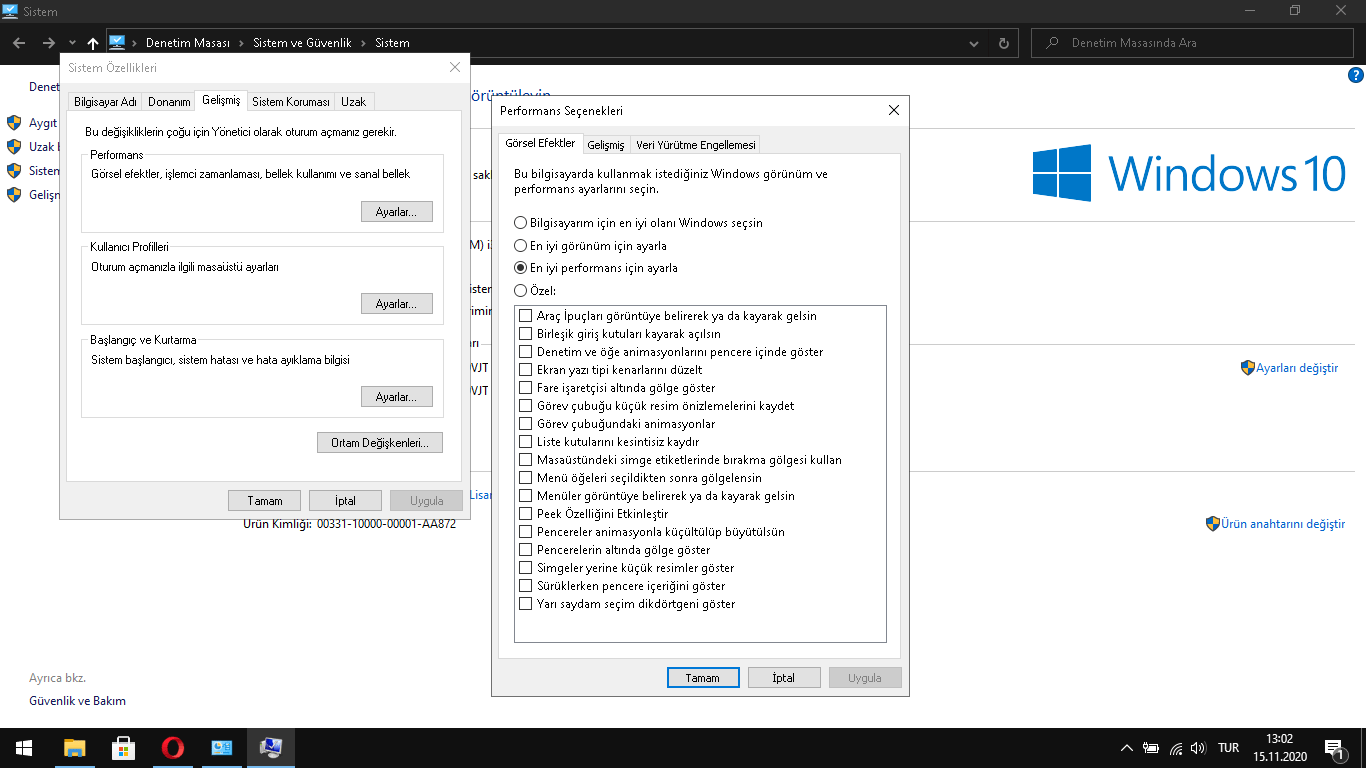Screen dimensions: 1366x768
Task: Open the TUR input language indicator
Action: (x=1229, y=748)
